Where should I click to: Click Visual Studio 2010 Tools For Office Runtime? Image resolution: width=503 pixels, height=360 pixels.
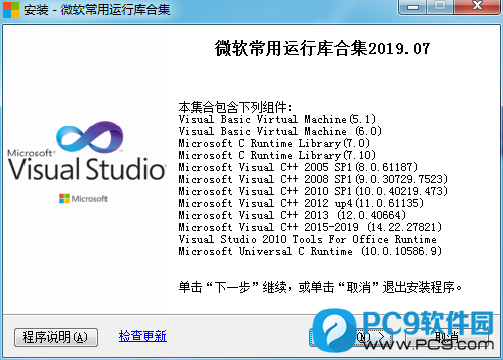point(307,239)
